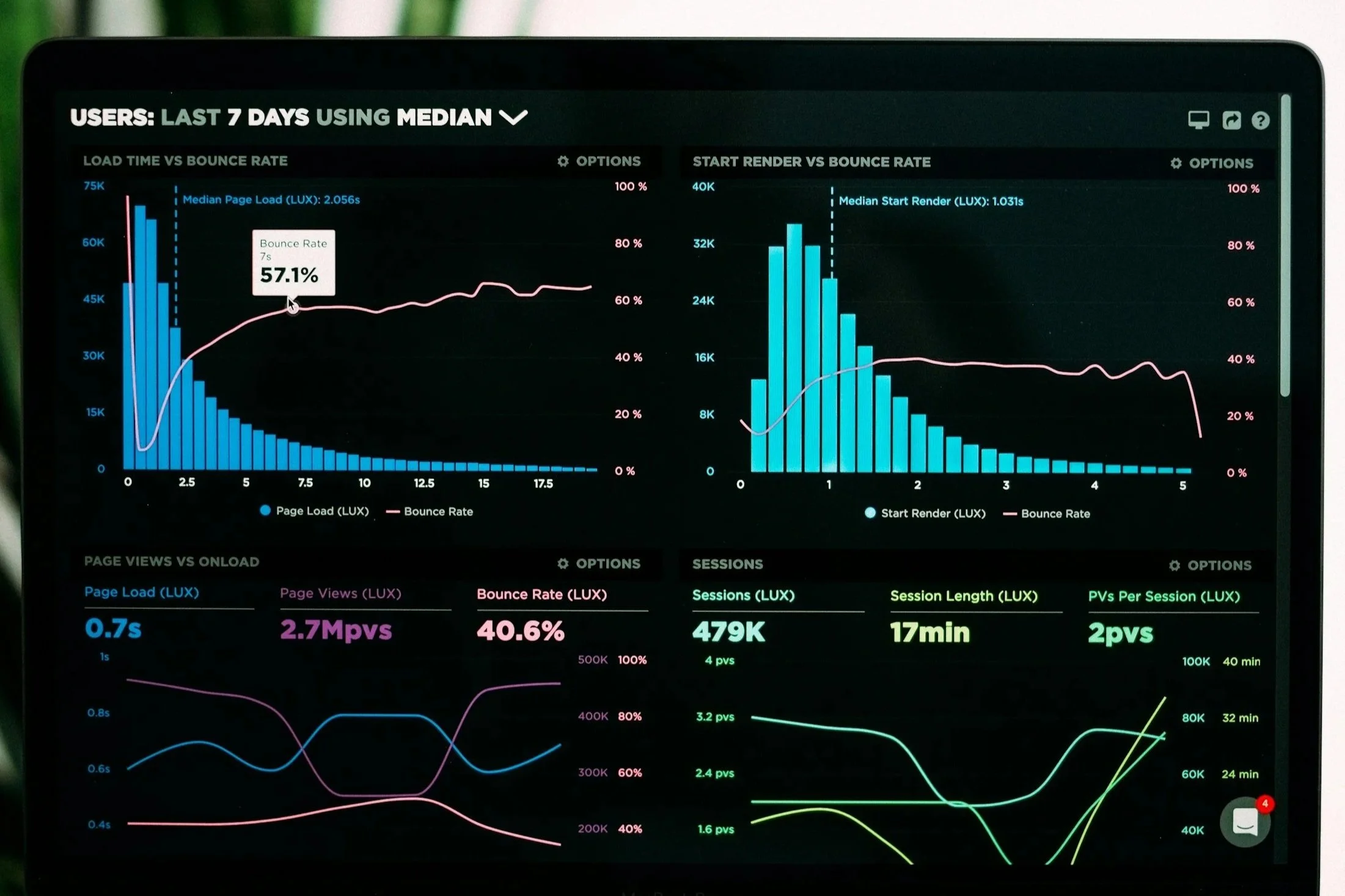Select the Session Length (LUX) metric header
The width and height of the screenshot is (1345, 896).
click(964, 596)
